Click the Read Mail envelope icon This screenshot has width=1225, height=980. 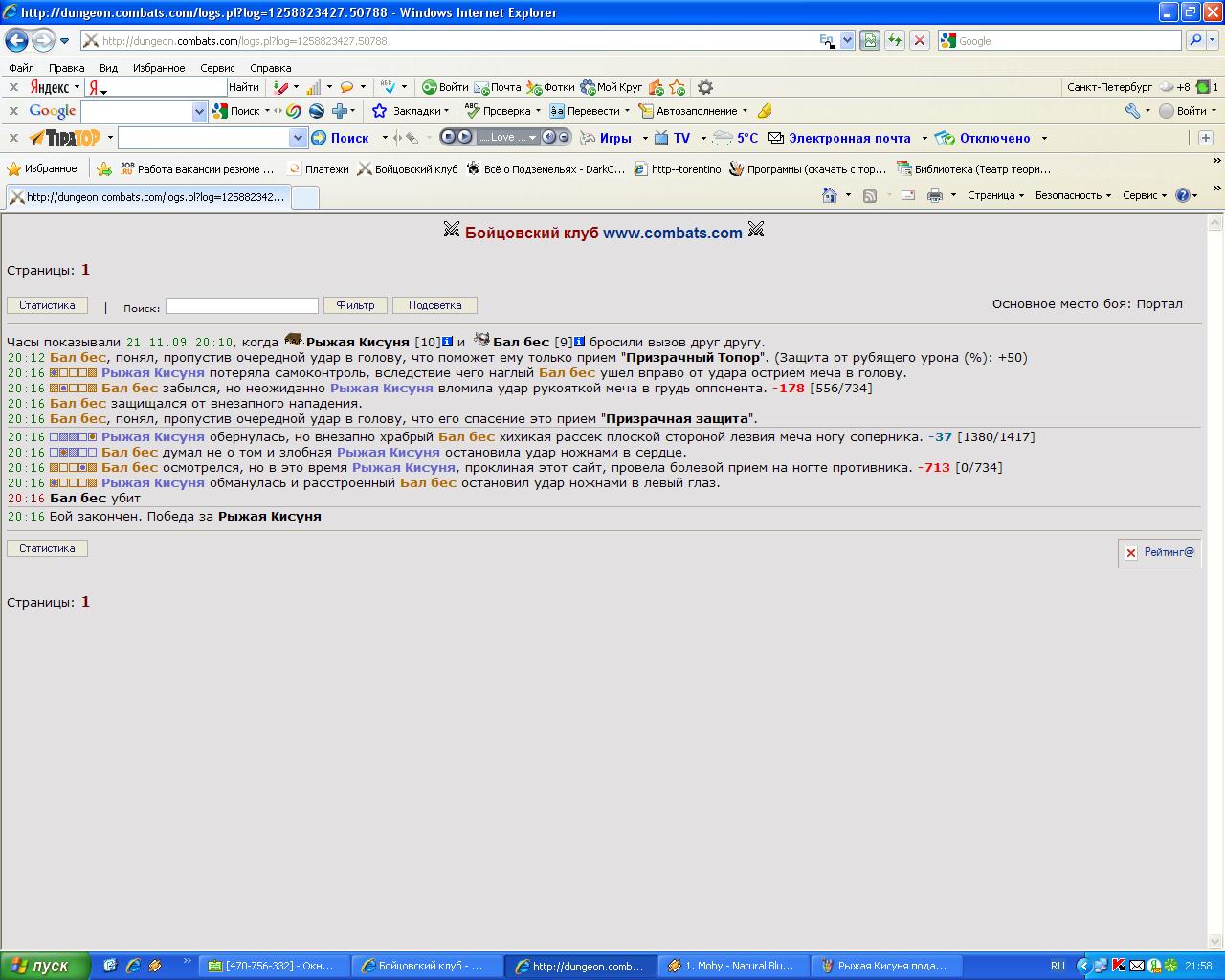(x=908, y=195)
